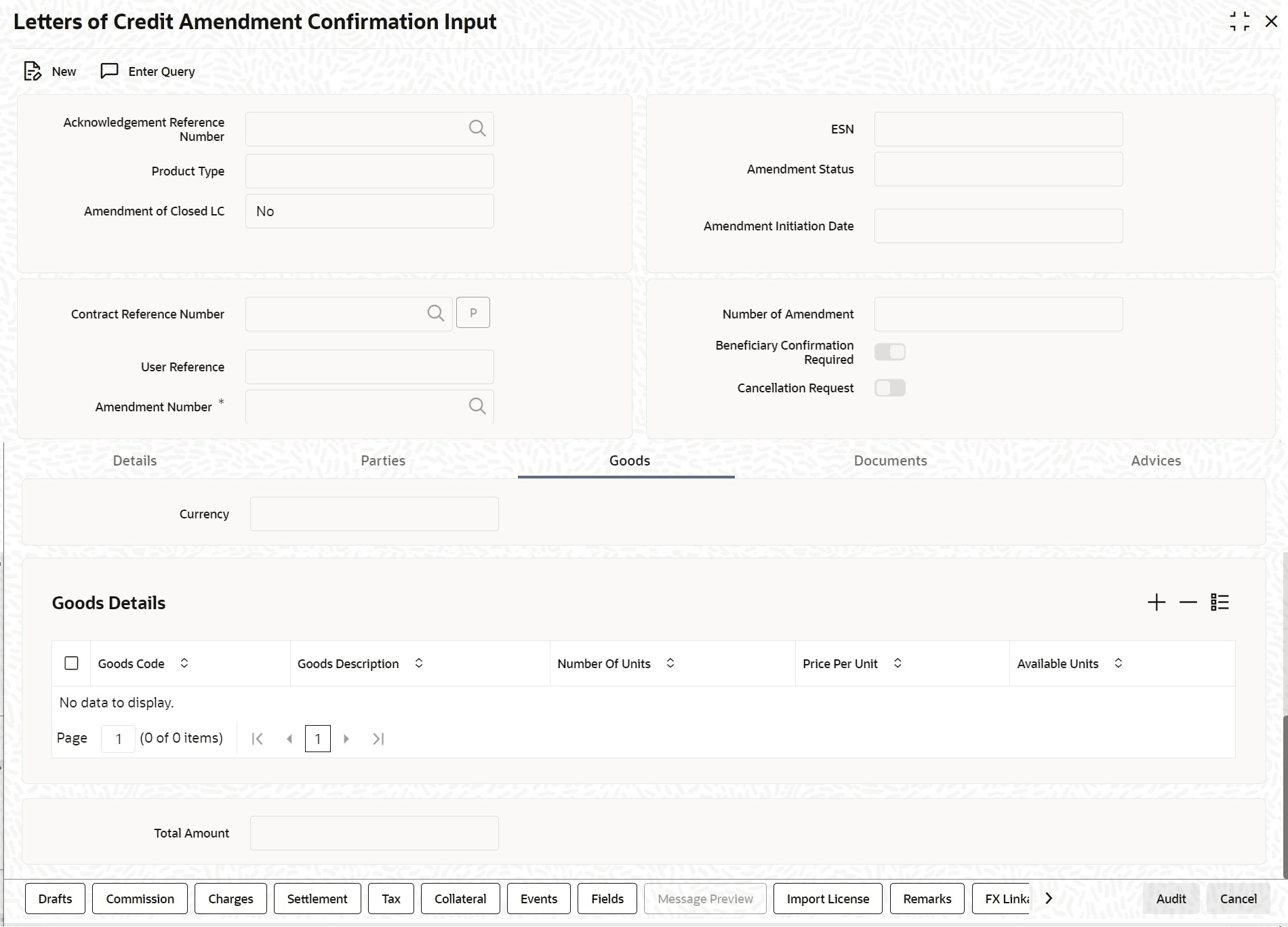Open Acknowledgement Reference Number search lookup
The width and height of the screenshot is (1288, 927).
coord(477,129)
